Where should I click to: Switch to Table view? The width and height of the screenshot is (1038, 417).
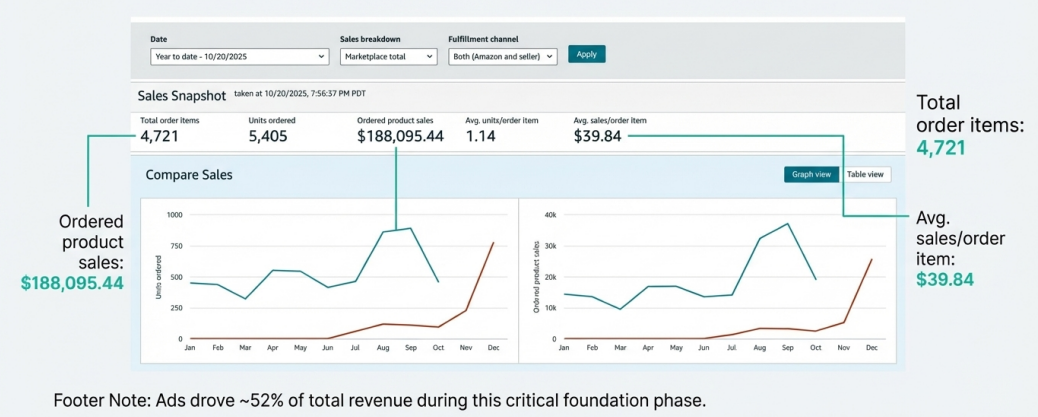click(865, 174)
